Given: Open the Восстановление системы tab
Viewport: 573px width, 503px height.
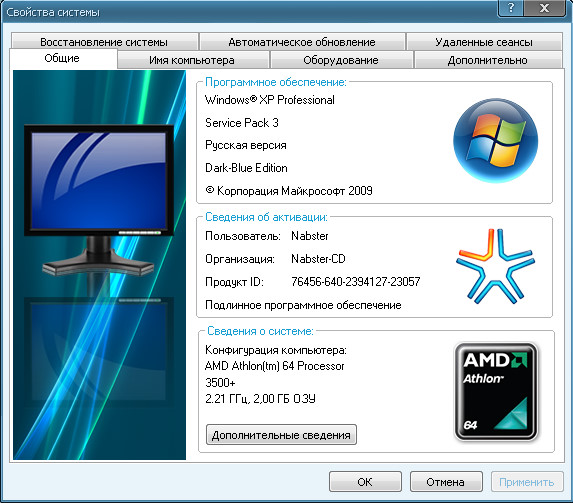Looking at the screenshot, I should tap(105, 42).
